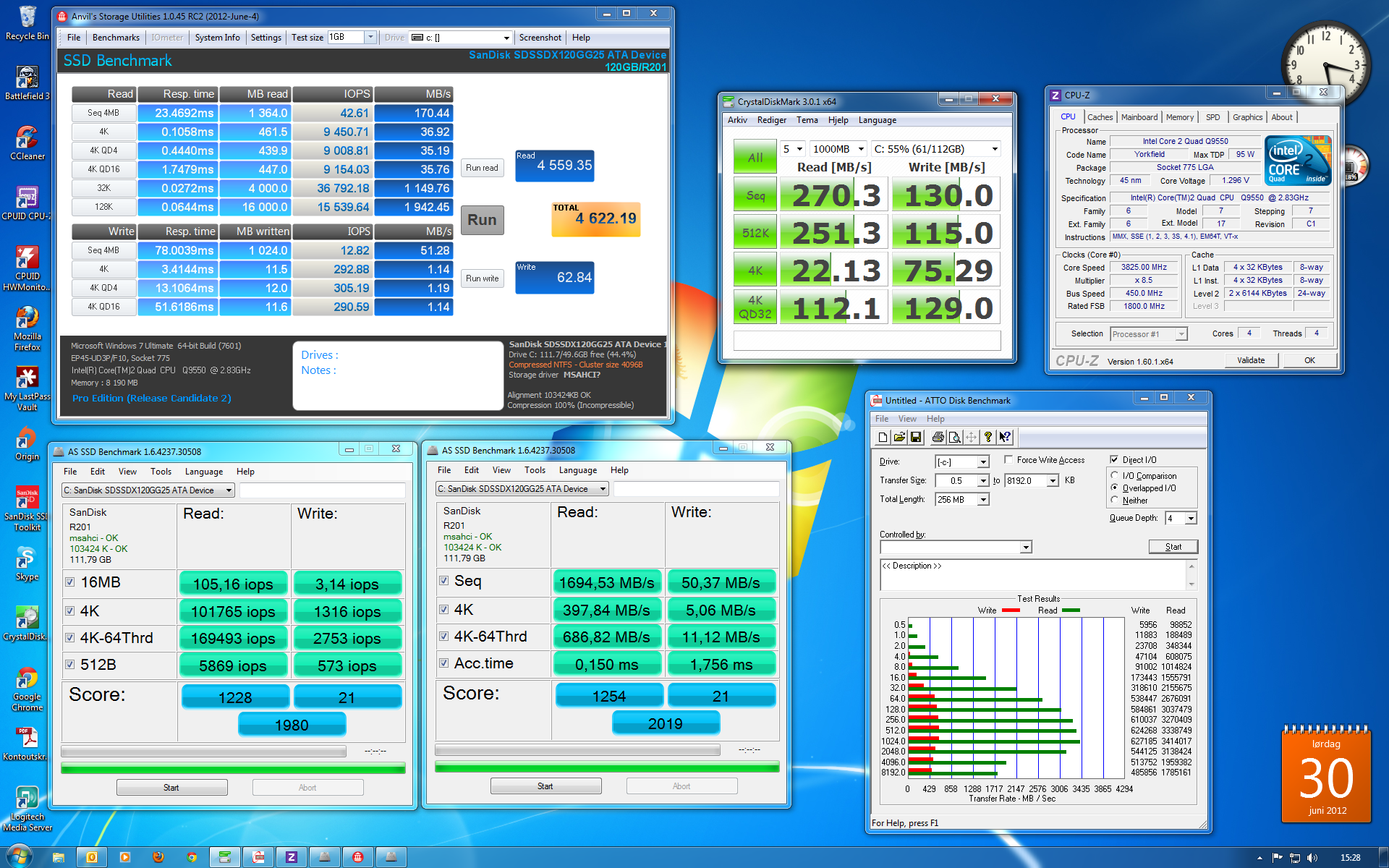Enable Force Write Access checkbox

coord(1008,460)
